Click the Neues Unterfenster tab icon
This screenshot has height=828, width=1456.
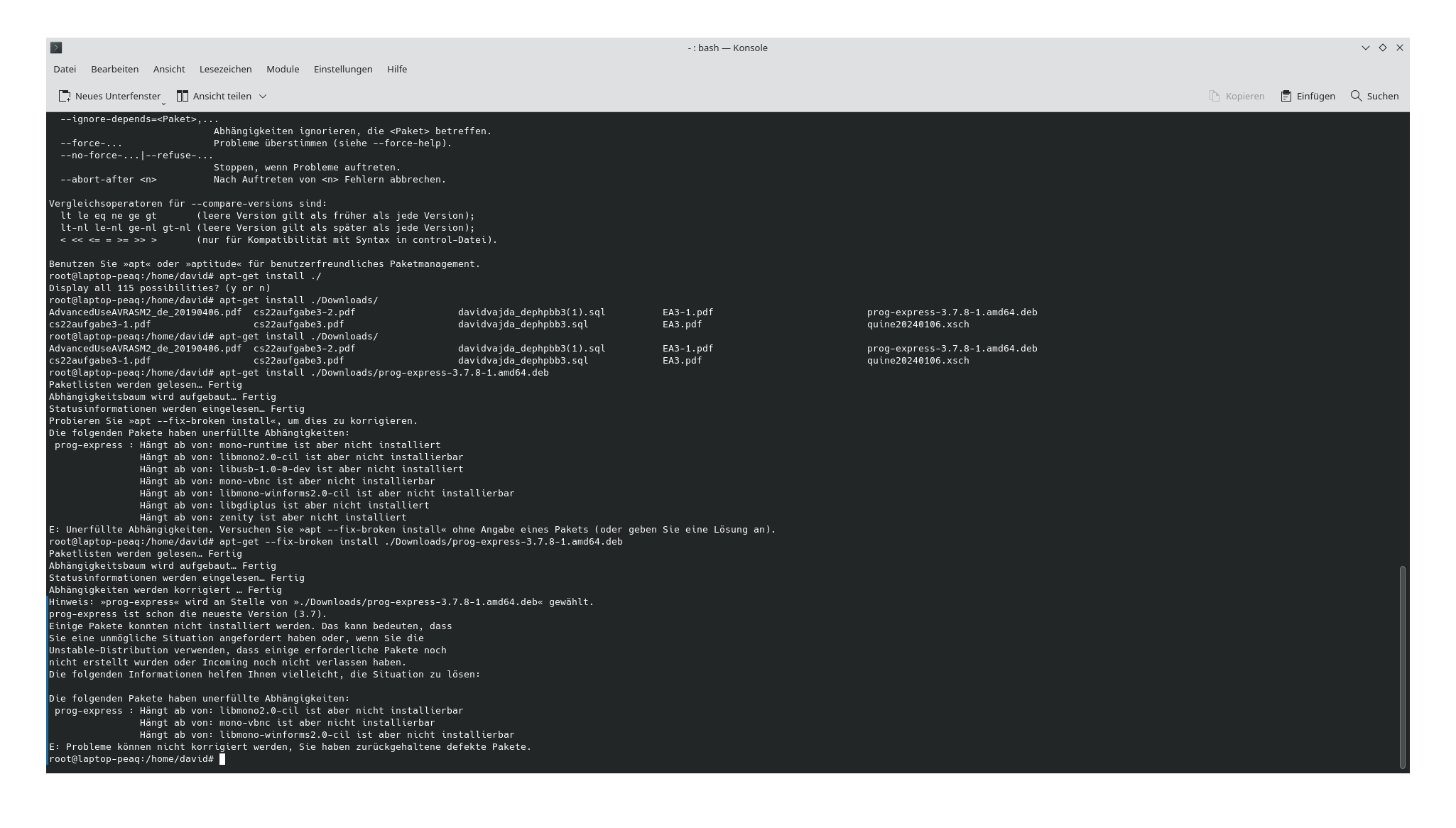click(x=64, y=95)
